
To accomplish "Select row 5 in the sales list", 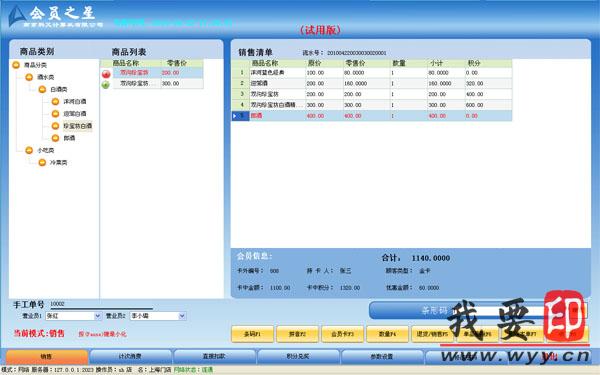I will 372,116.
